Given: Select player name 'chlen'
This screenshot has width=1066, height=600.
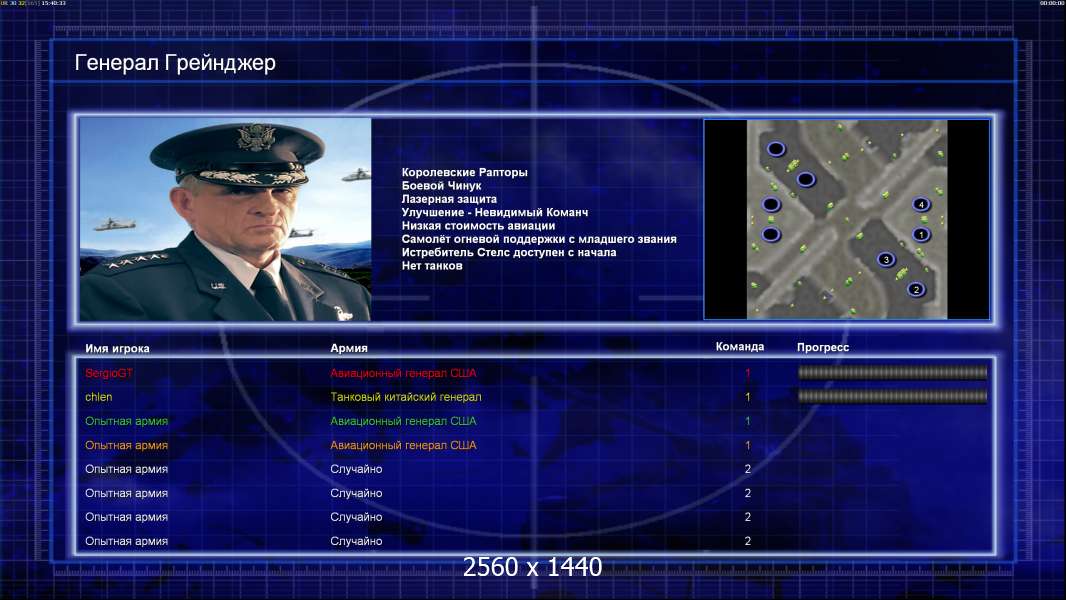Looking at the screenshot, I should click(99, 397).
